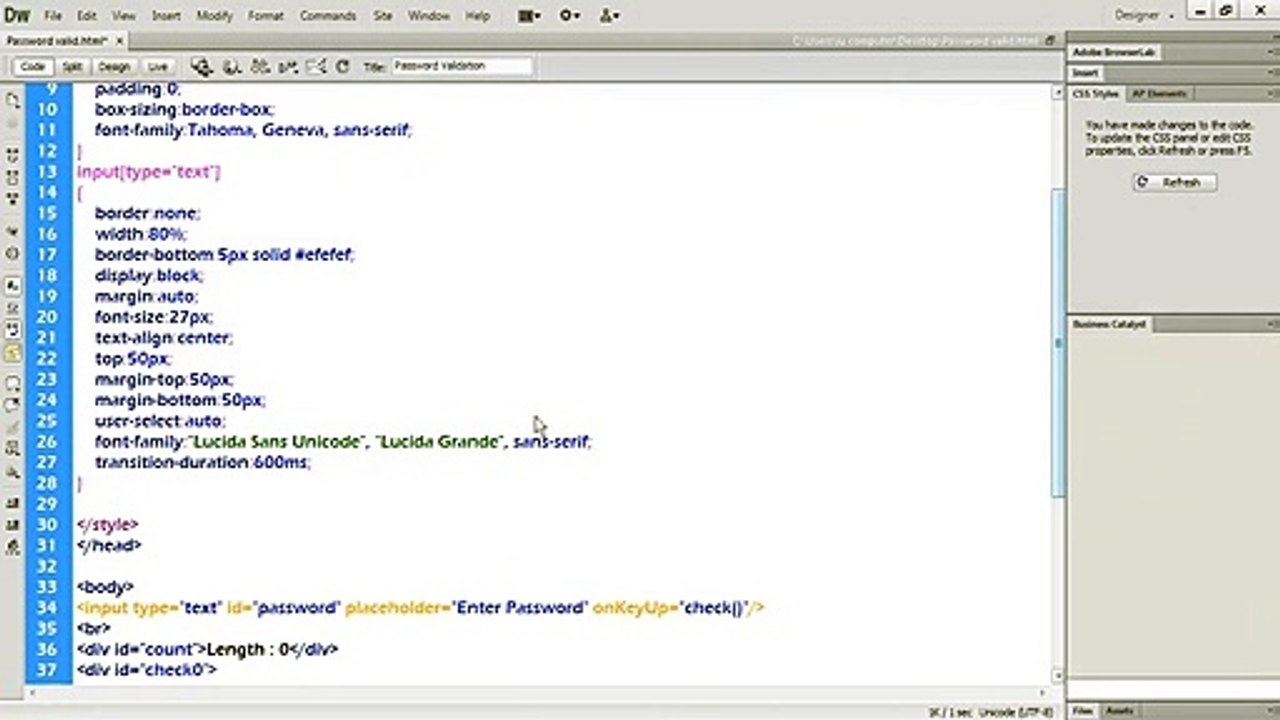Click the Check Browser Compatibility icon
1280x720 pixels.
(316, 67)
